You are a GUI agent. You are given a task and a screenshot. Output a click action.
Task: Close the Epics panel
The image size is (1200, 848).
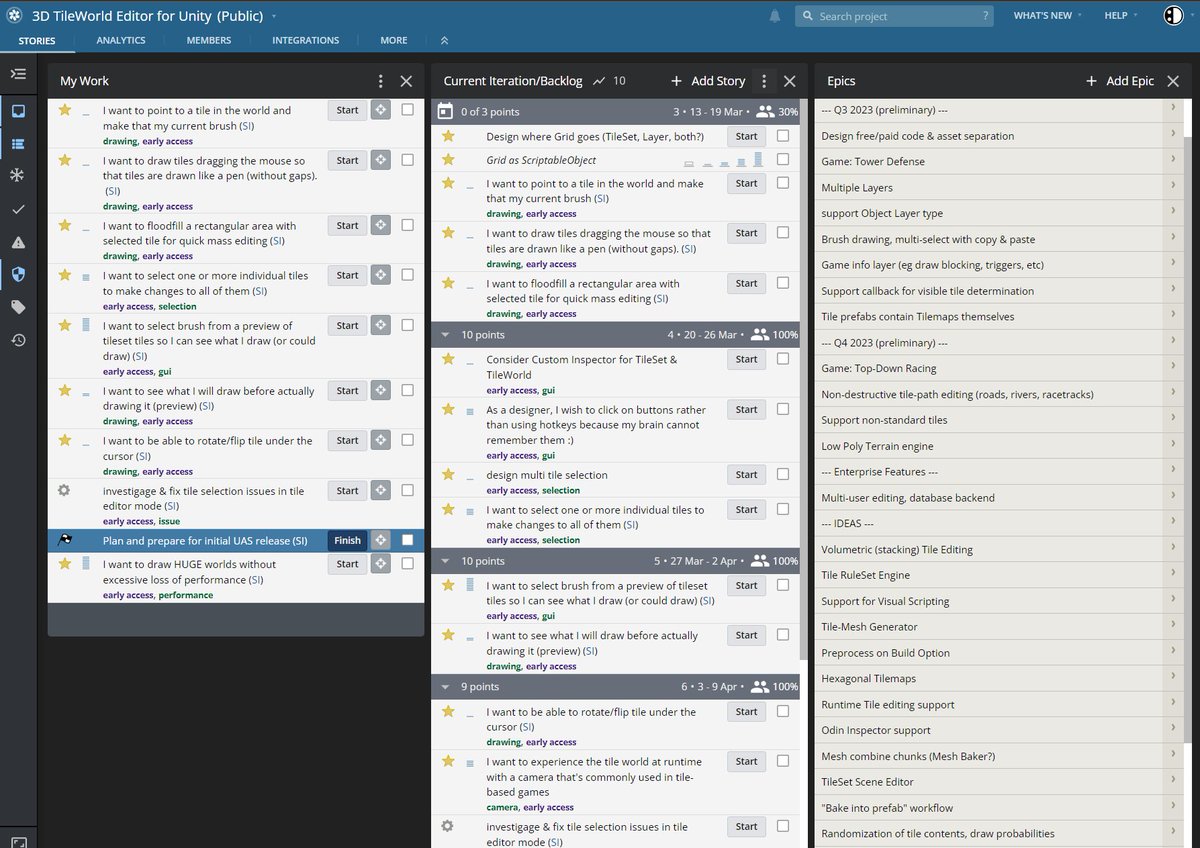pos(1174,81)
